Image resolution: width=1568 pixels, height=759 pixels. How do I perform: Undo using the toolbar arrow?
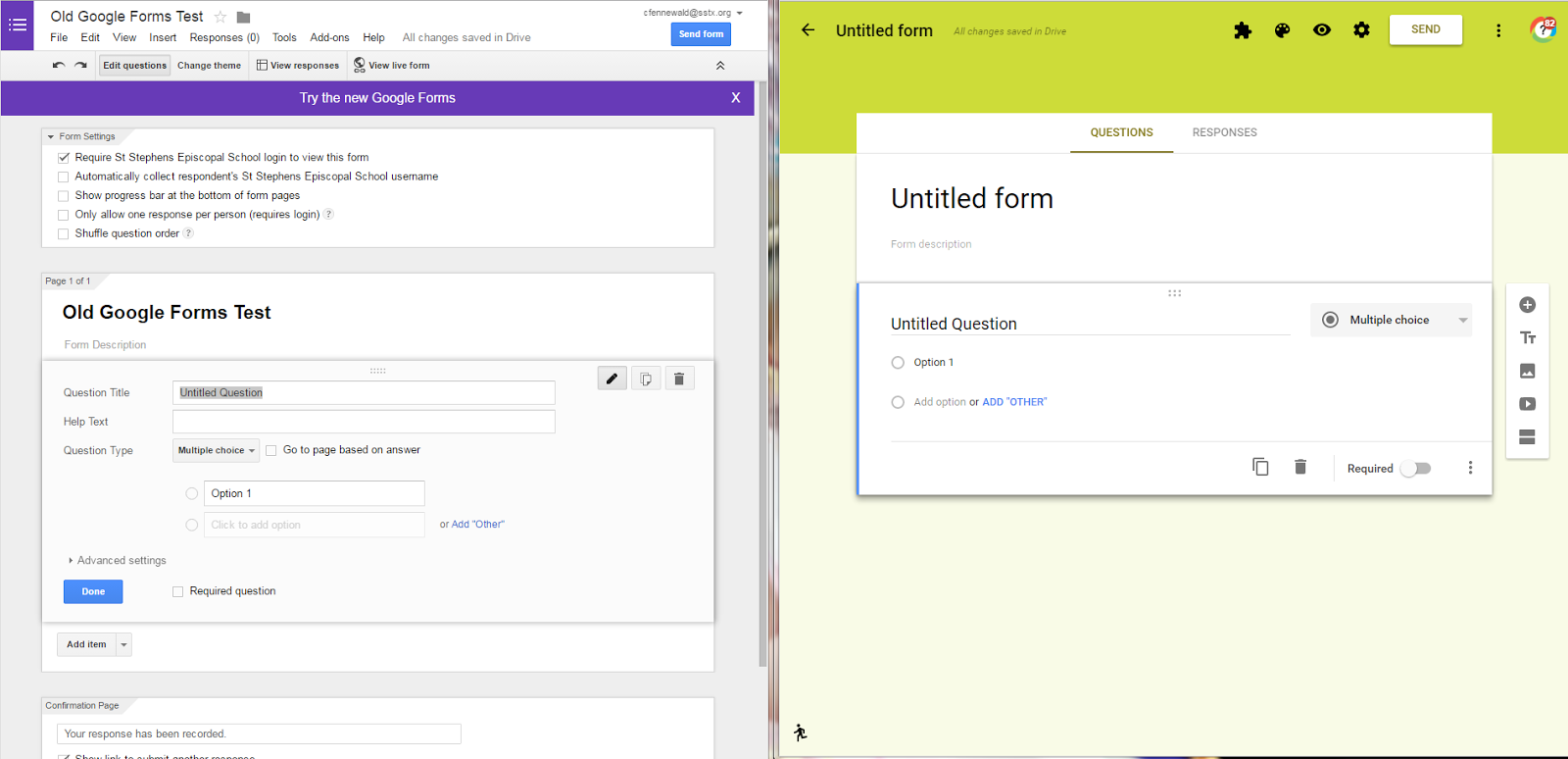coord(59,66)
